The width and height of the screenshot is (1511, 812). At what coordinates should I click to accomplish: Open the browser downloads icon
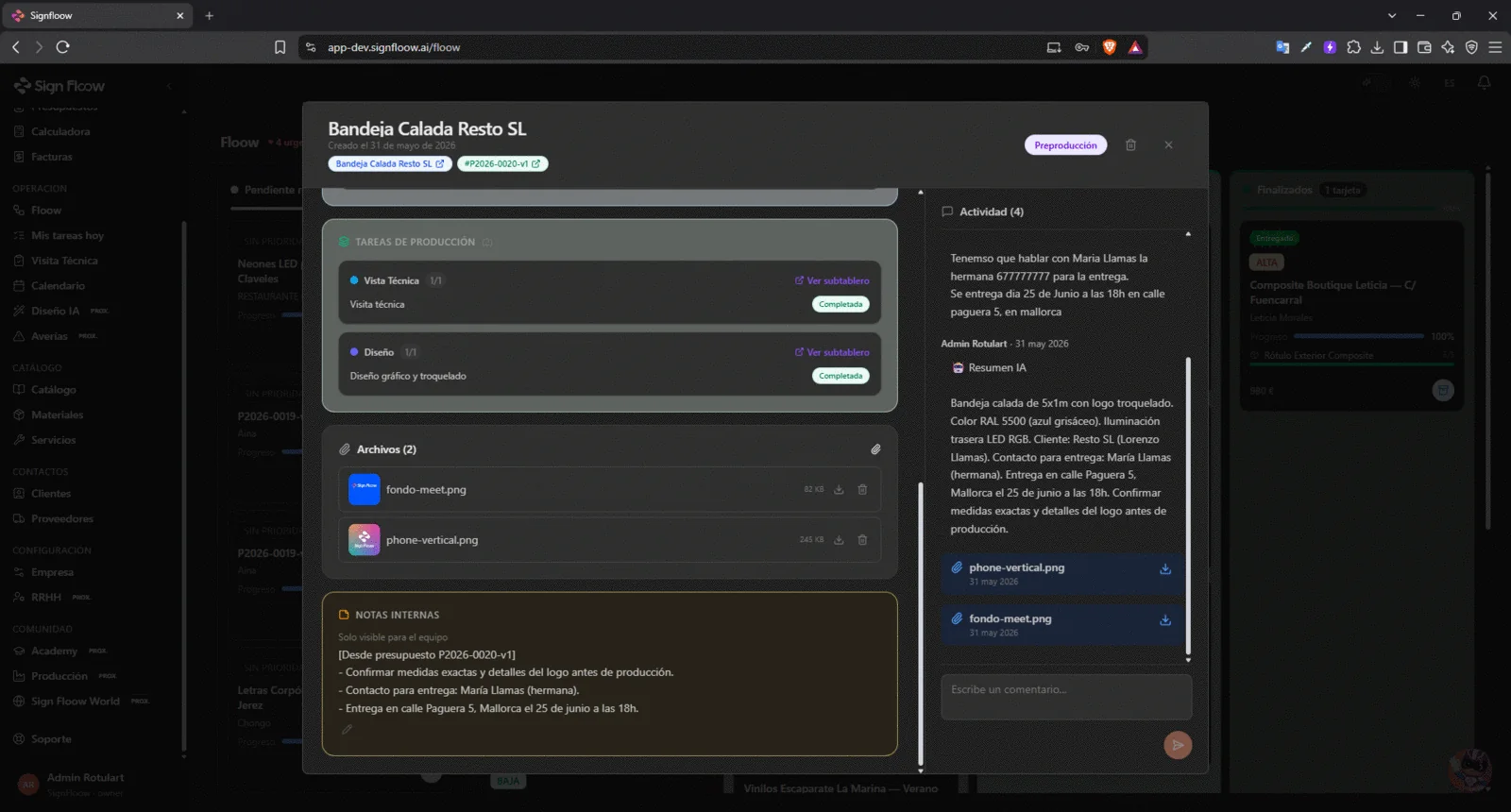coord(1377,47)
